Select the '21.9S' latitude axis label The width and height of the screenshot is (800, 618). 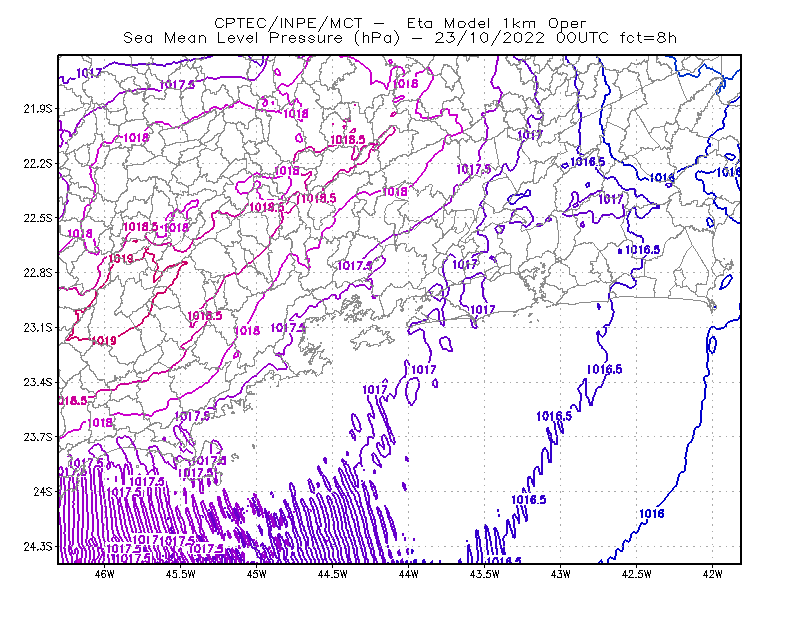pos(38,109)
